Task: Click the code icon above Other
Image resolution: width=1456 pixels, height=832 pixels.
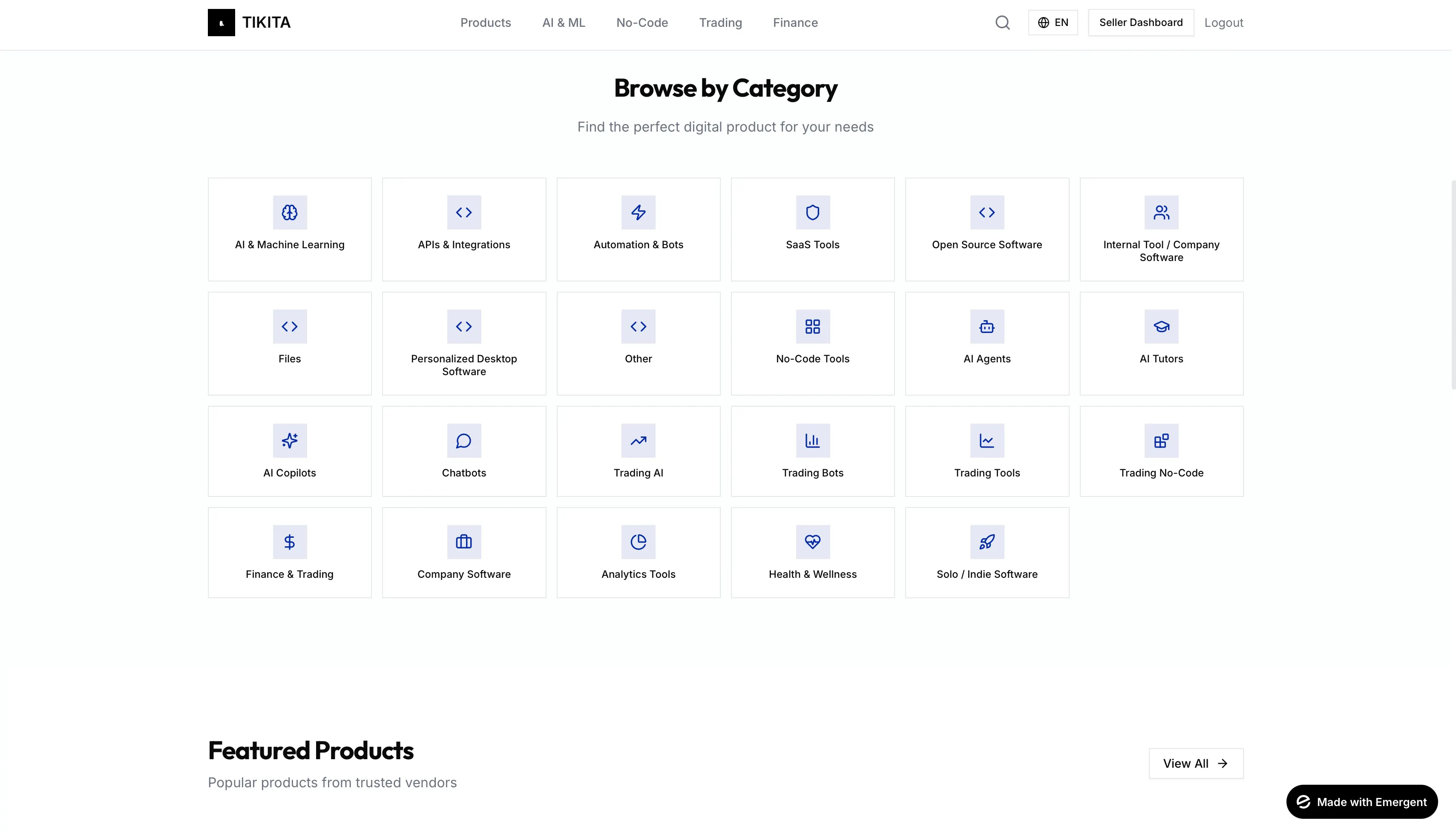Action: (x=638, y=326)
